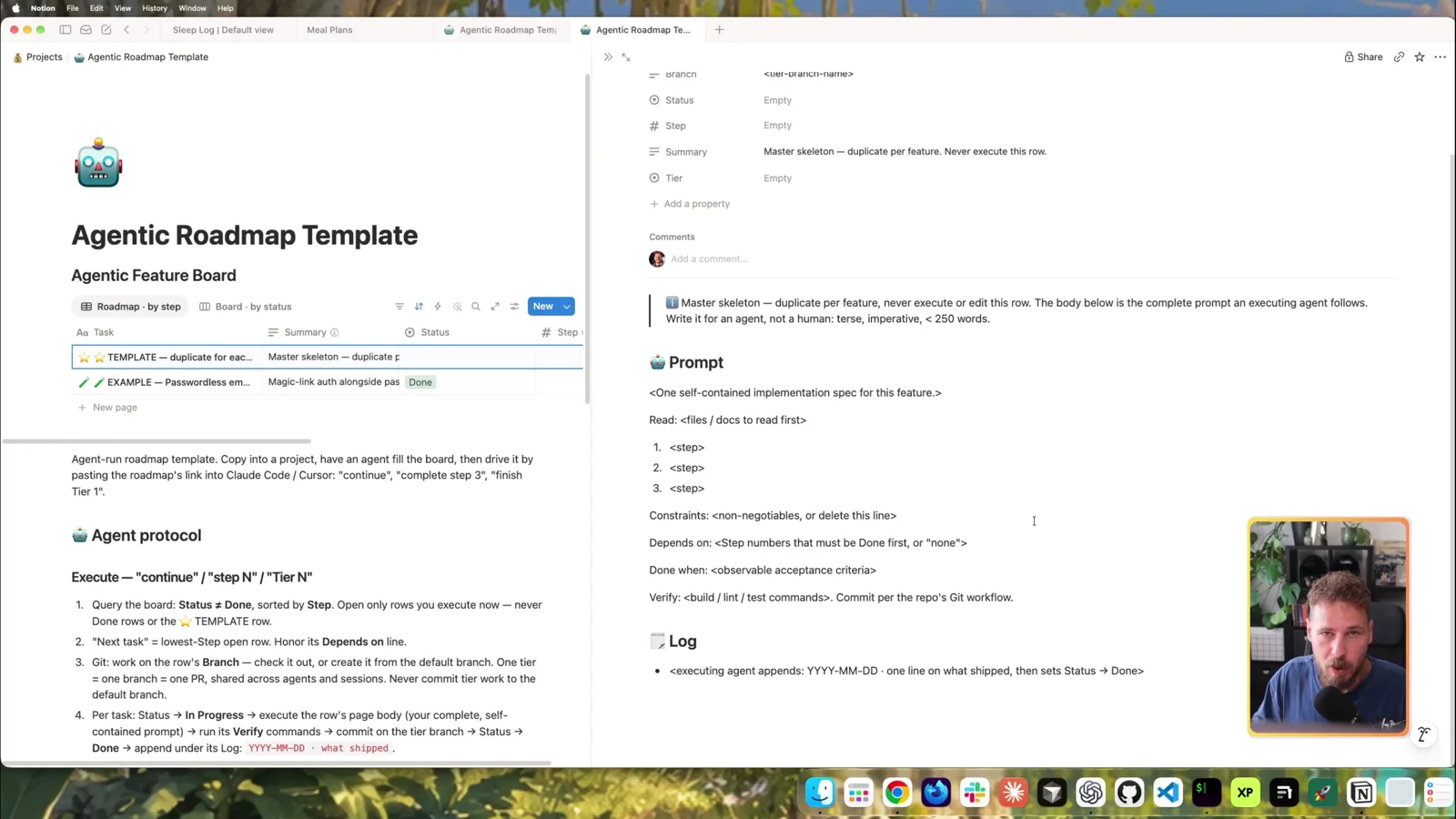Click the compose new page icon
The image size is (1456, 819).
click(x=106, y=30)
